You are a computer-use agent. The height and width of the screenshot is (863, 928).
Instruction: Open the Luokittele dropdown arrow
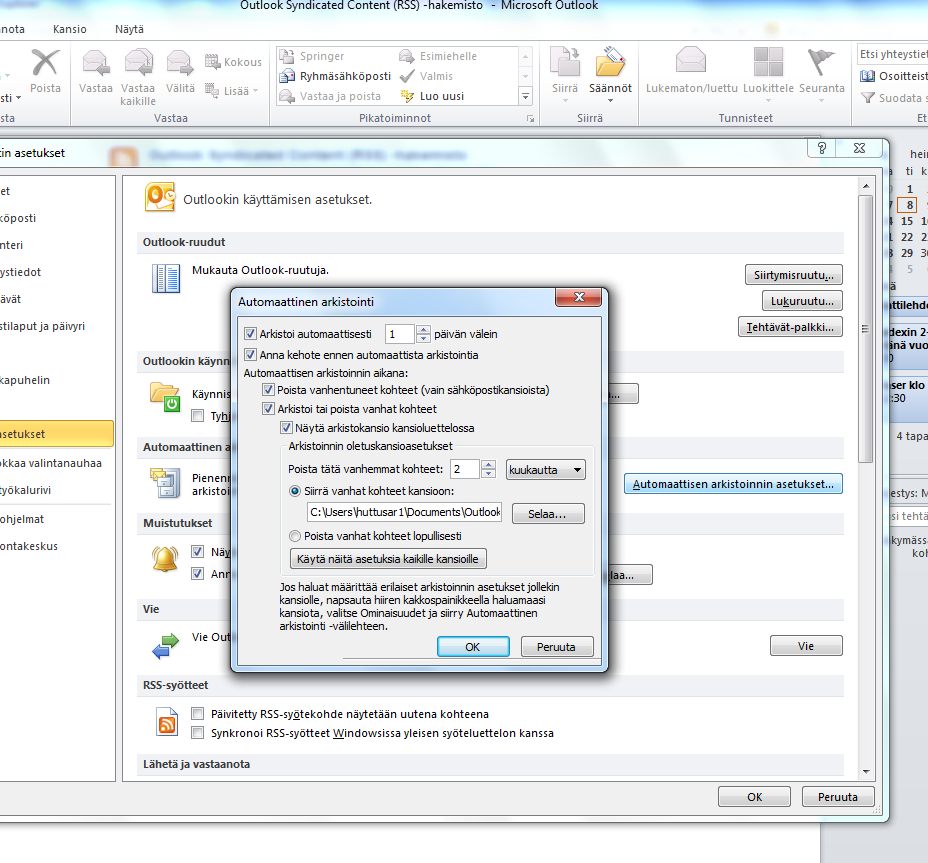pyautogui.click(x=768, y=101)
